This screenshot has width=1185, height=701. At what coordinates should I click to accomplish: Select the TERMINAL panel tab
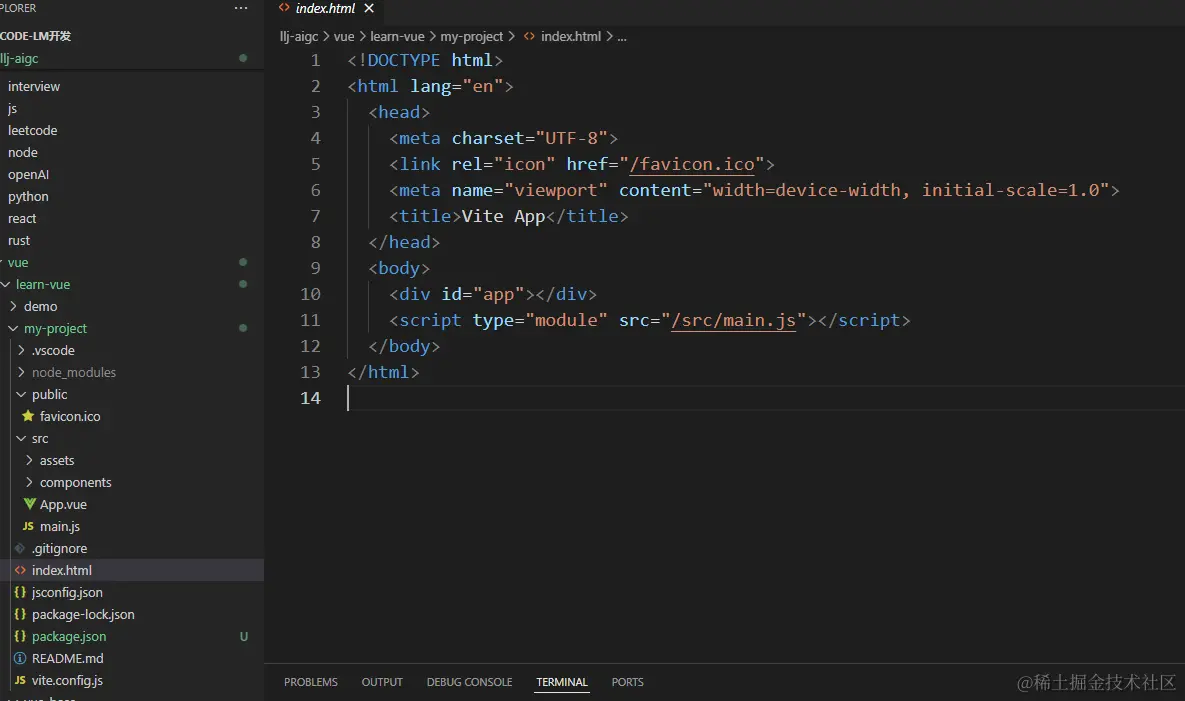[562, 682]
